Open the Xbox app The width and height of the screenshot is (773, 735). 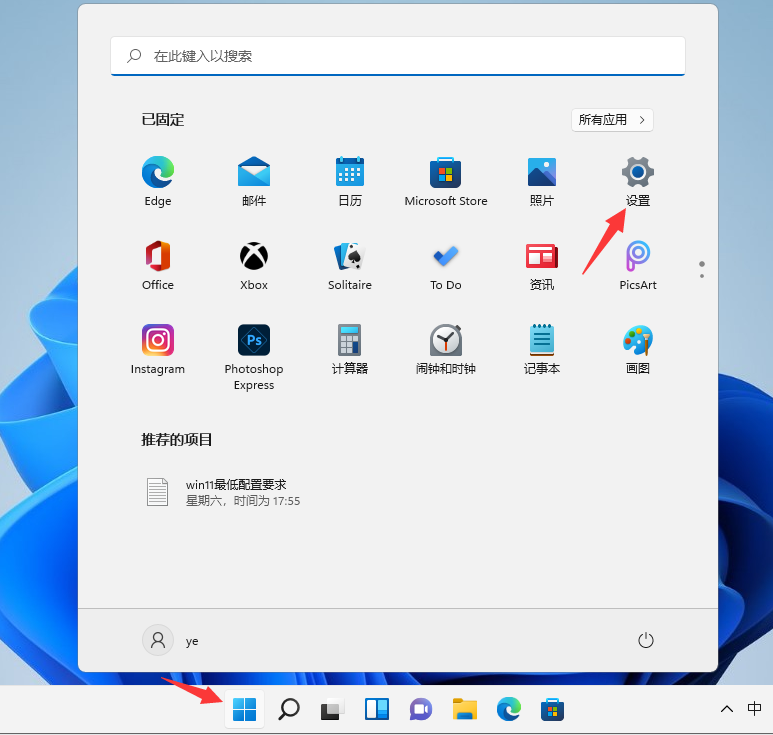(254, 265)
